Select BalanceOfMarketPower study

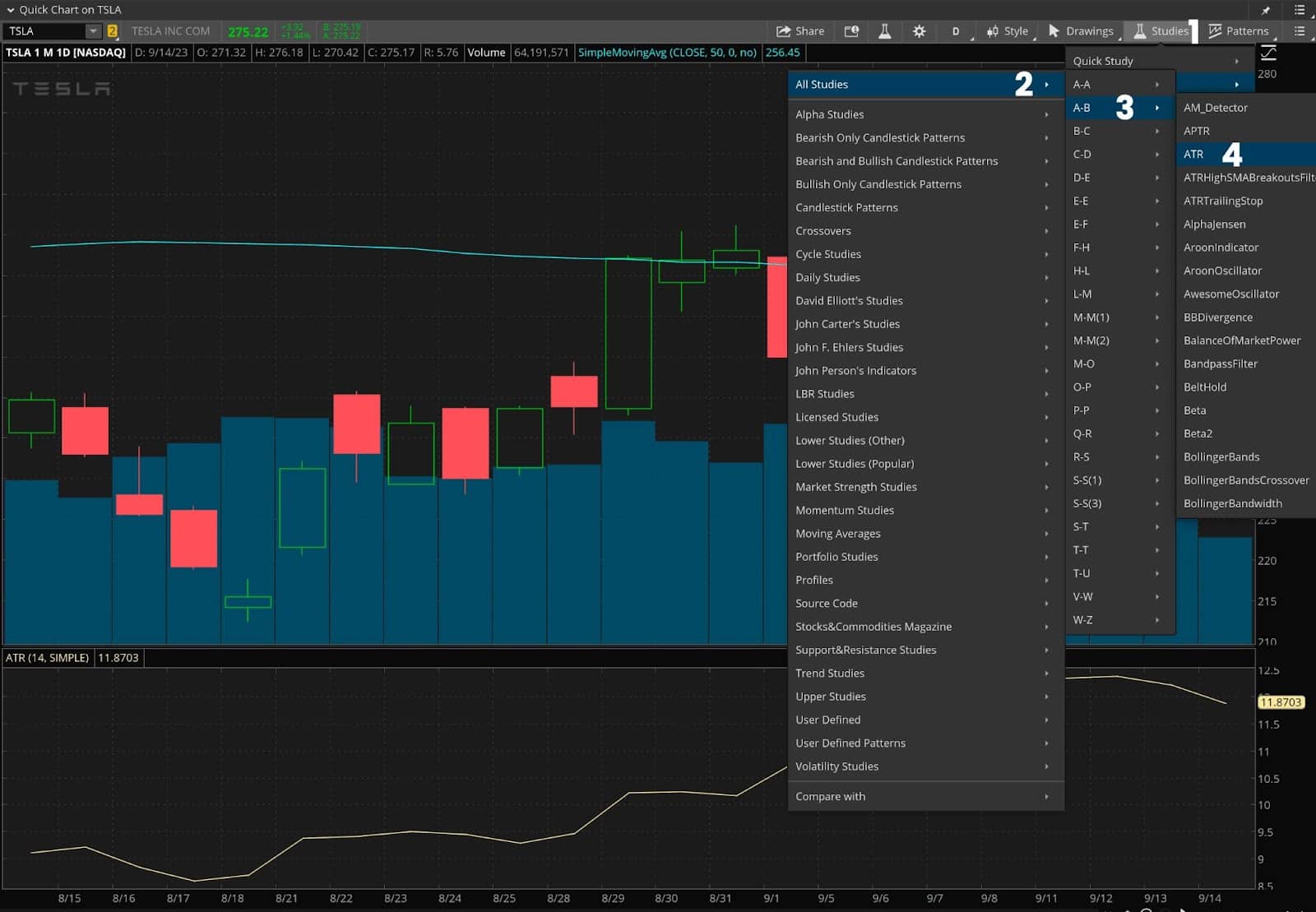click(1247, 340)
